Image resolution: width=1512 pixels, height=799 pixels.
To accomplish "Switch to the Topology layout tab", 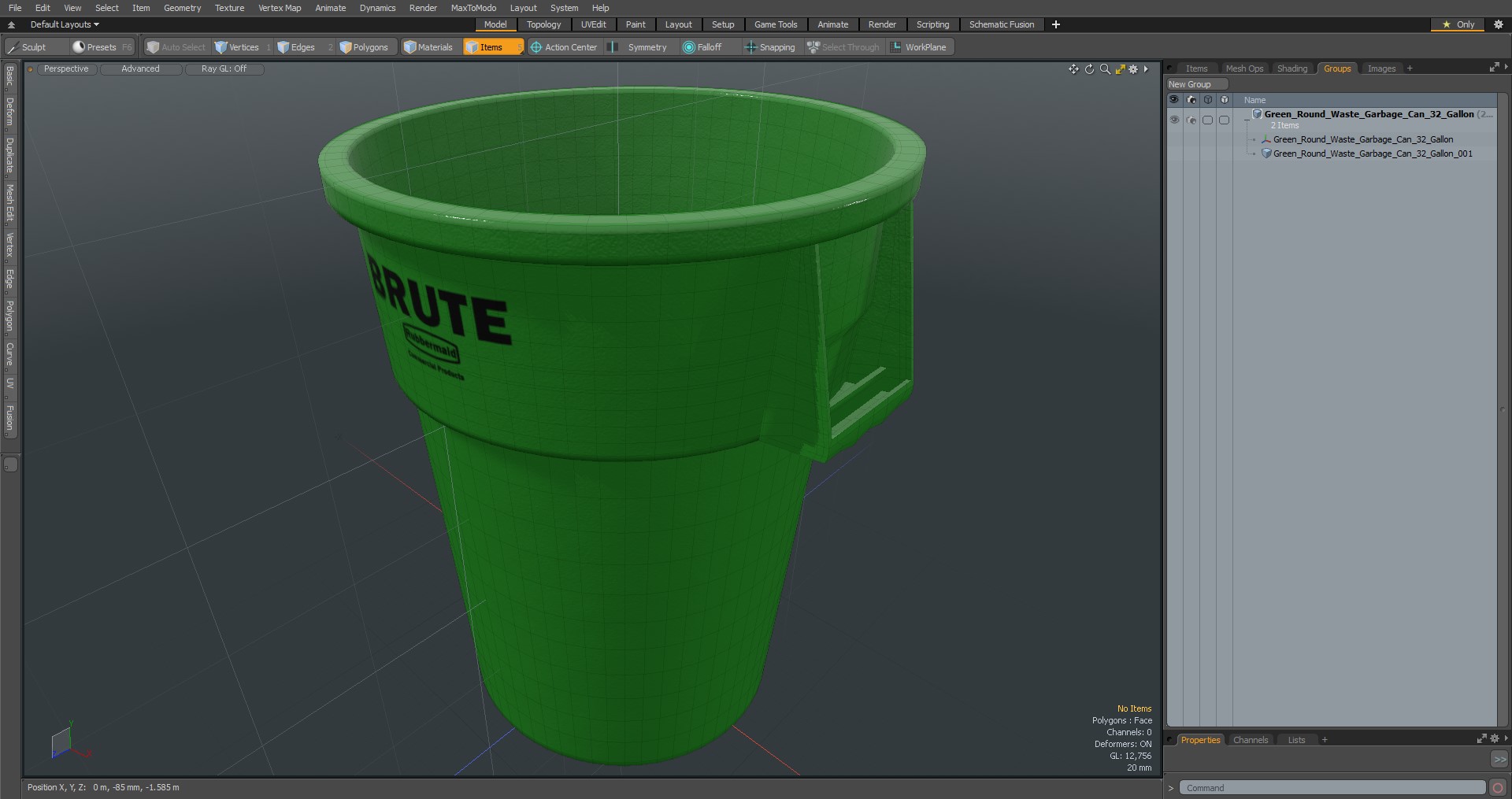I will pyautogui.click(x=543, y=24).
